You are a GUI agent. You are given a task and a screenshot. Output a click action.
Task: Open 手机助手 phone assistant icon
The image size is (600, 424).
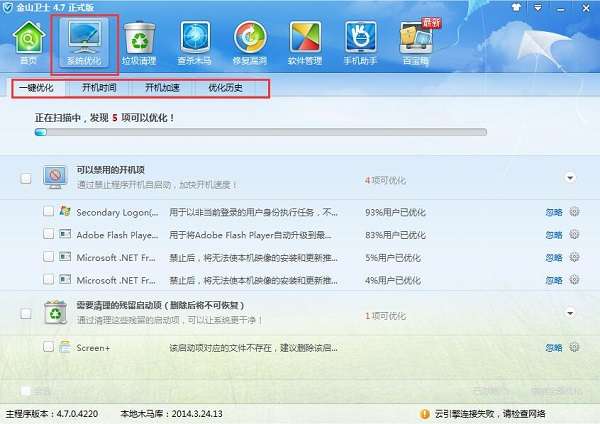click(360, 42)
